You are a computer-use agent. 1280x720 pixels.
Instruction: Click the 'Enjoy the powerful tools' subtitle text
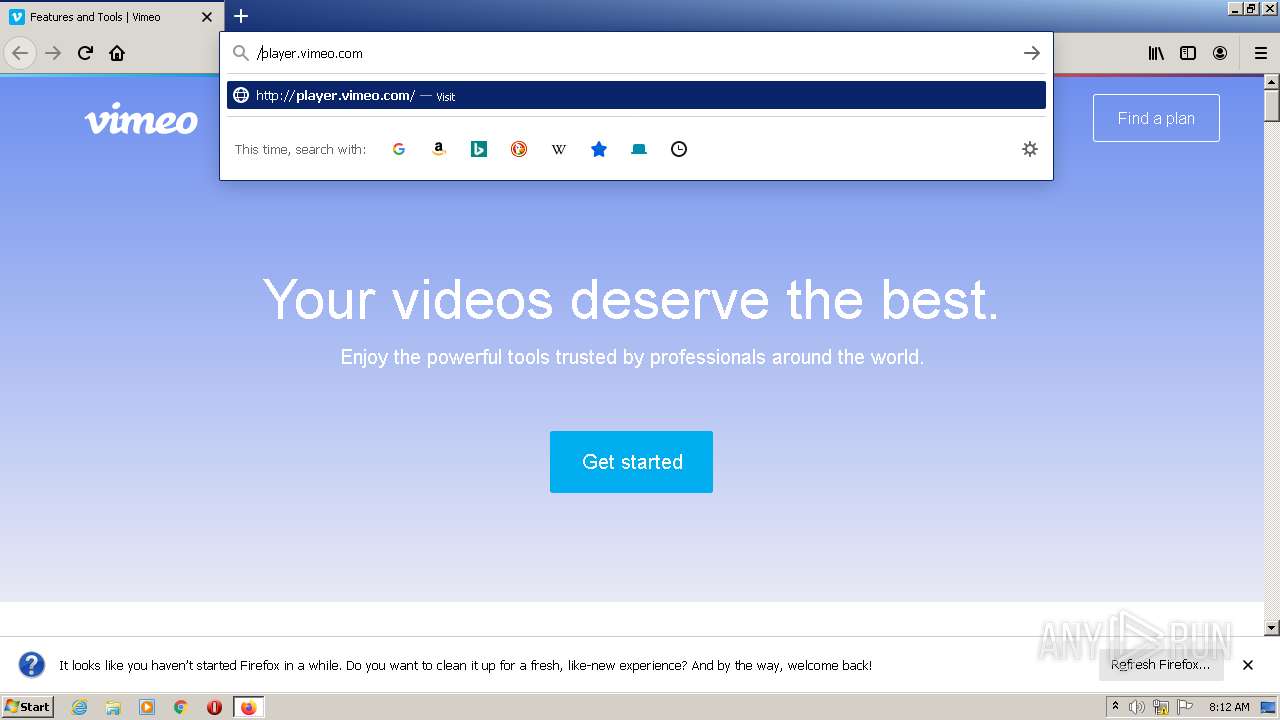(632, 357)
